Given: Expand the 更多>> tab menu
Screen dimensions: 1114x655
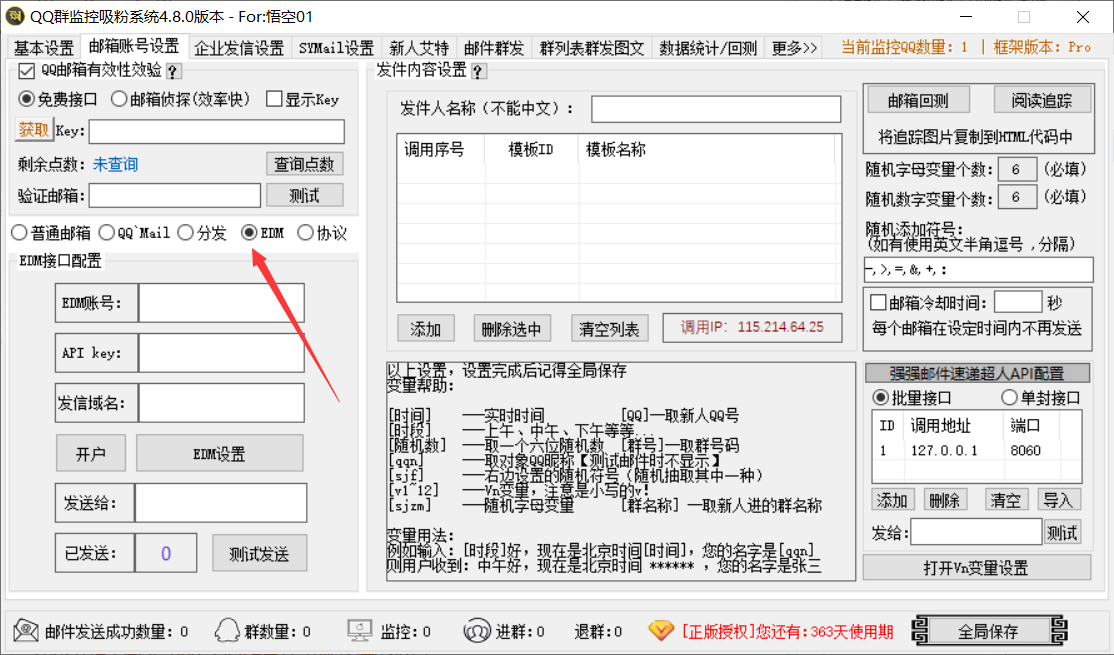Looking at the screenshot, I should click(x=794, y=48).
